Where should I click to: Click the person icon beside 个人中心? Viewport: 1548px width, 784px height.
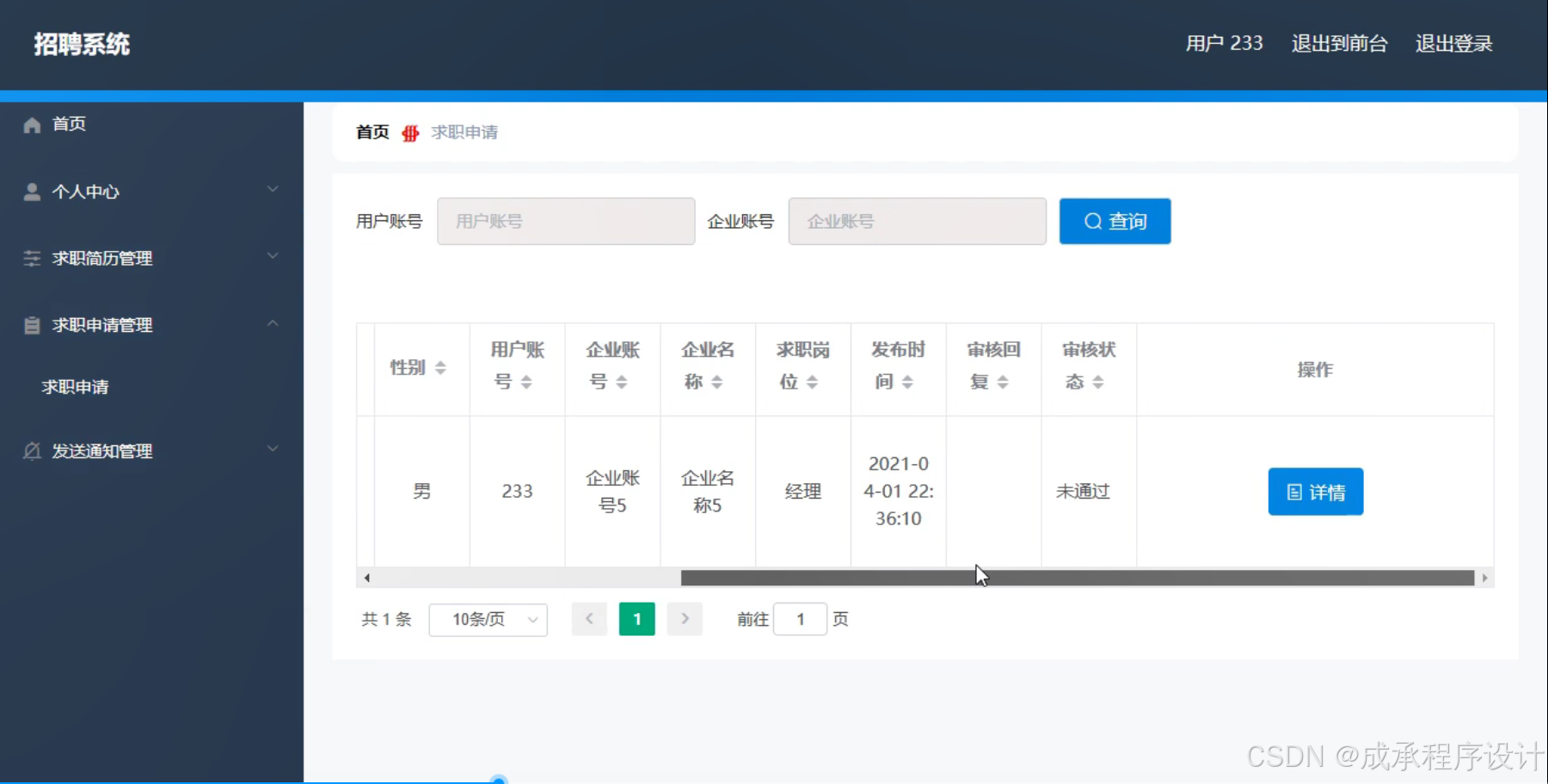pyautogui.click(x=32, y=192)
